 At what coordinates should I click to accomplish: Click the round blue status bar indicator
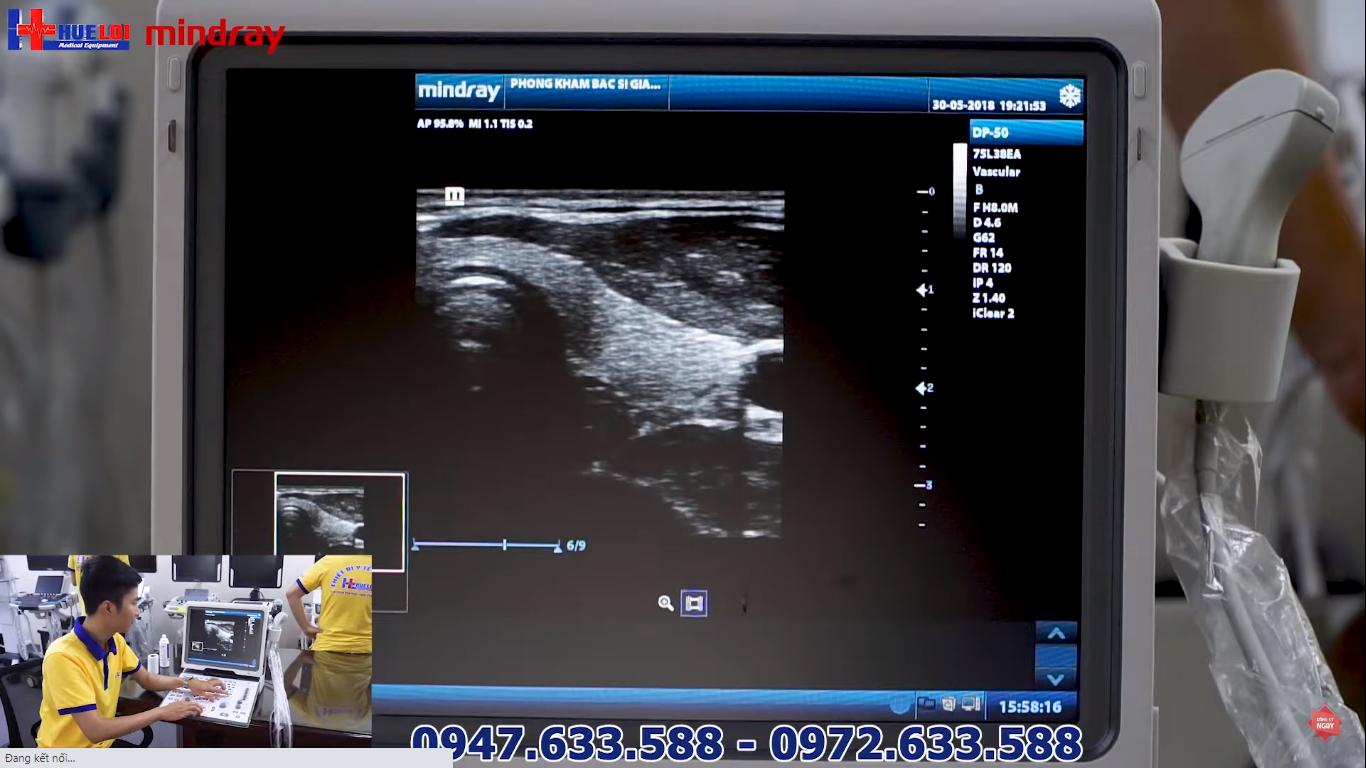pos(900,705)
